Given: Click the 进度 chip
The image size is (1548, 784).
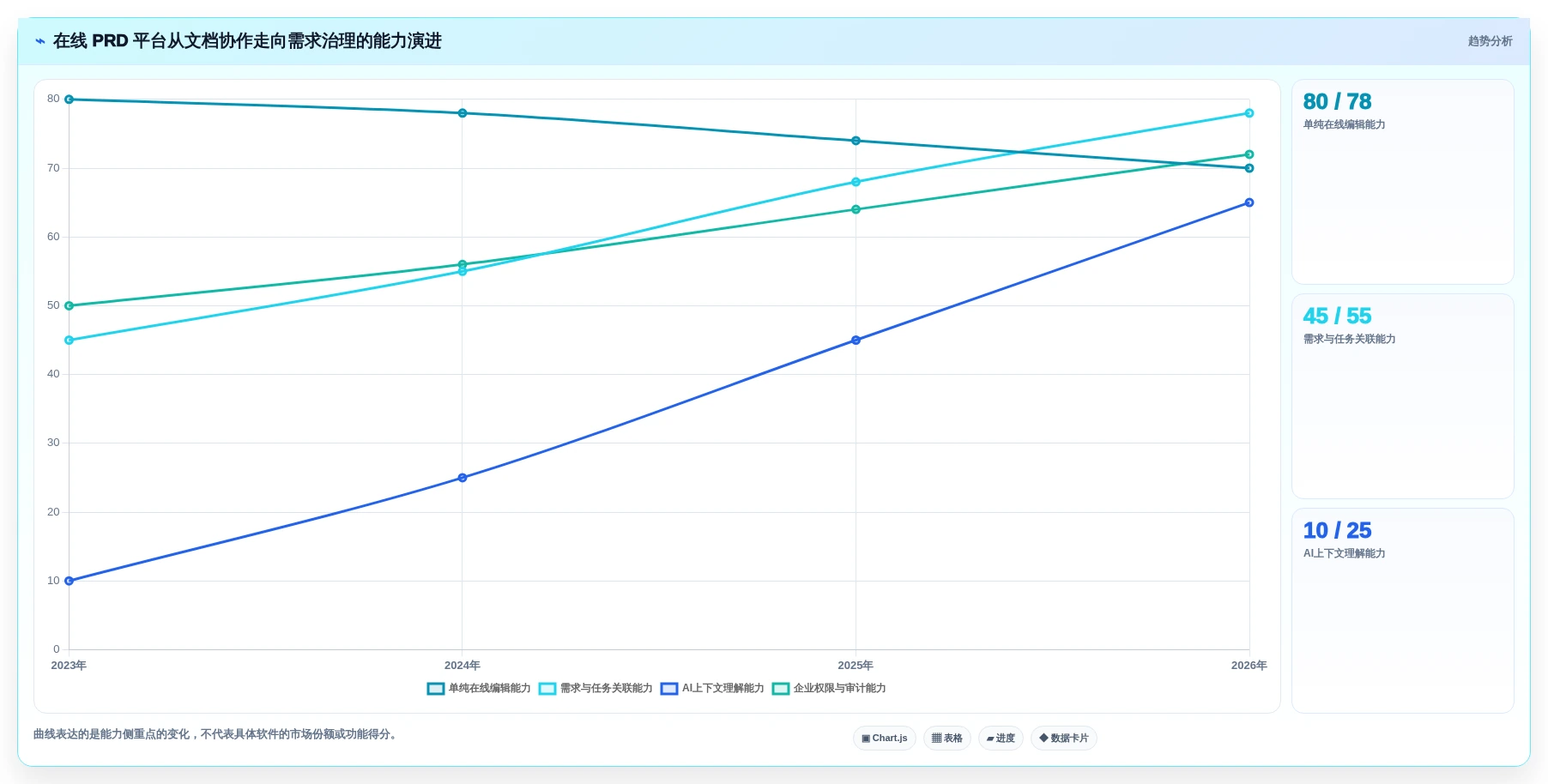Looking at the screenshot, I should pyautogui.click(x=1001, y=739).
